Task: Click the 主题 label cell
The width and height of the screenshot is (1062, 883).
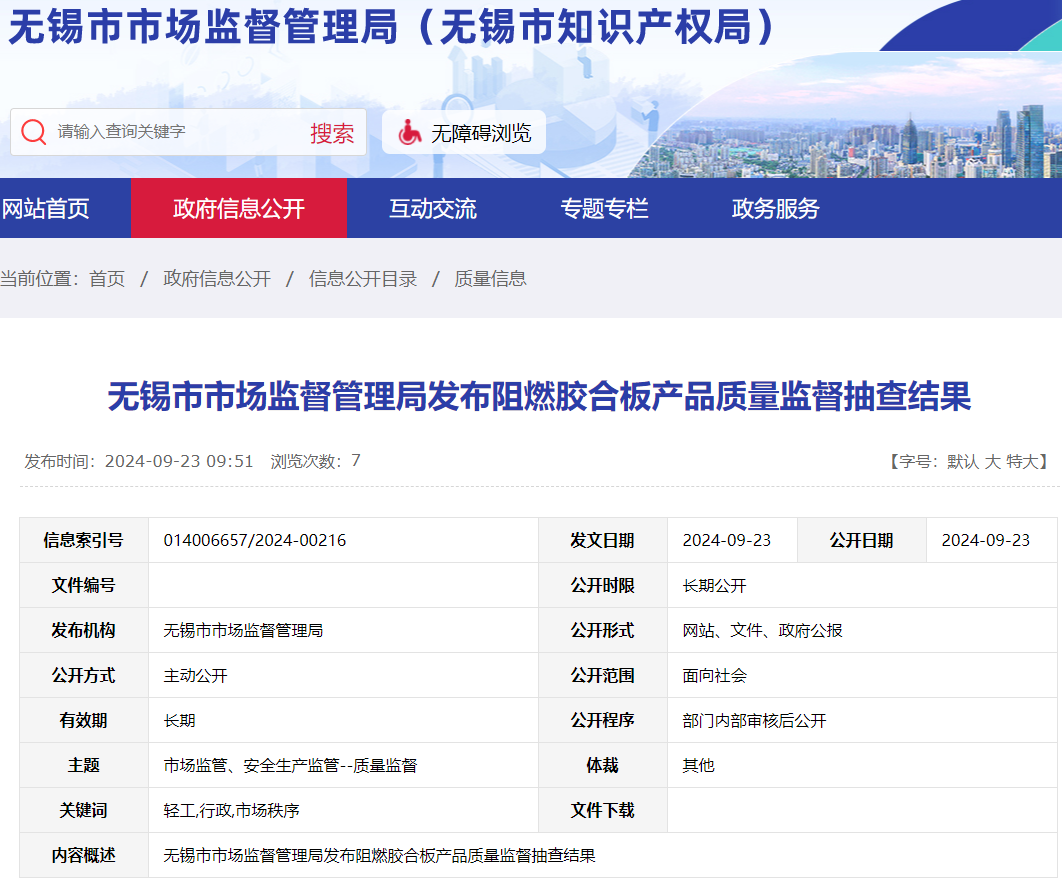Action: pos(84,765)
